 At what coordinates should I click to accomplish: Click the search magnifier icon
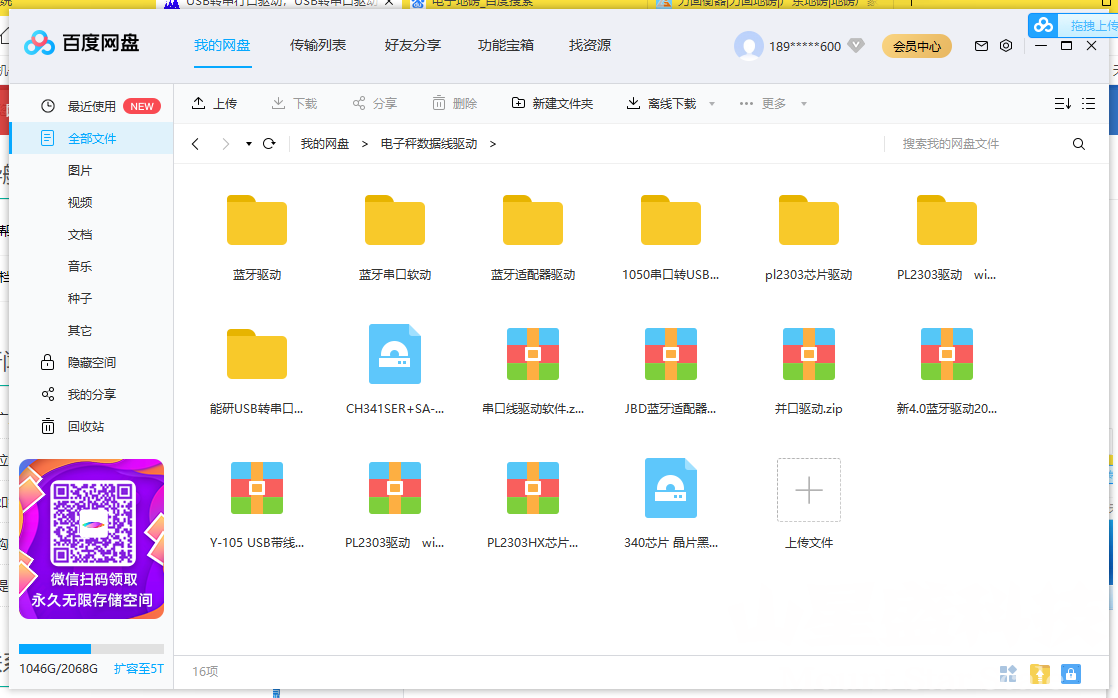coord(1078,143)
